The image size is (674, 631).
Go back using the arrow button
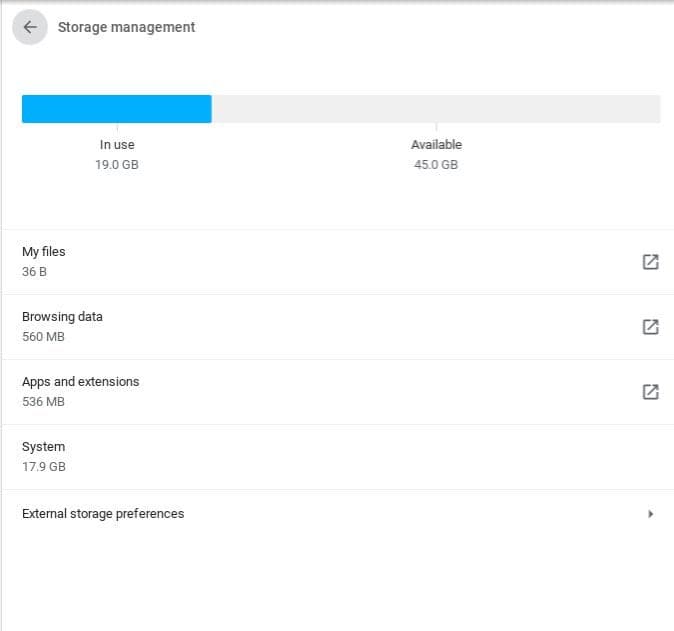(30, 27)
